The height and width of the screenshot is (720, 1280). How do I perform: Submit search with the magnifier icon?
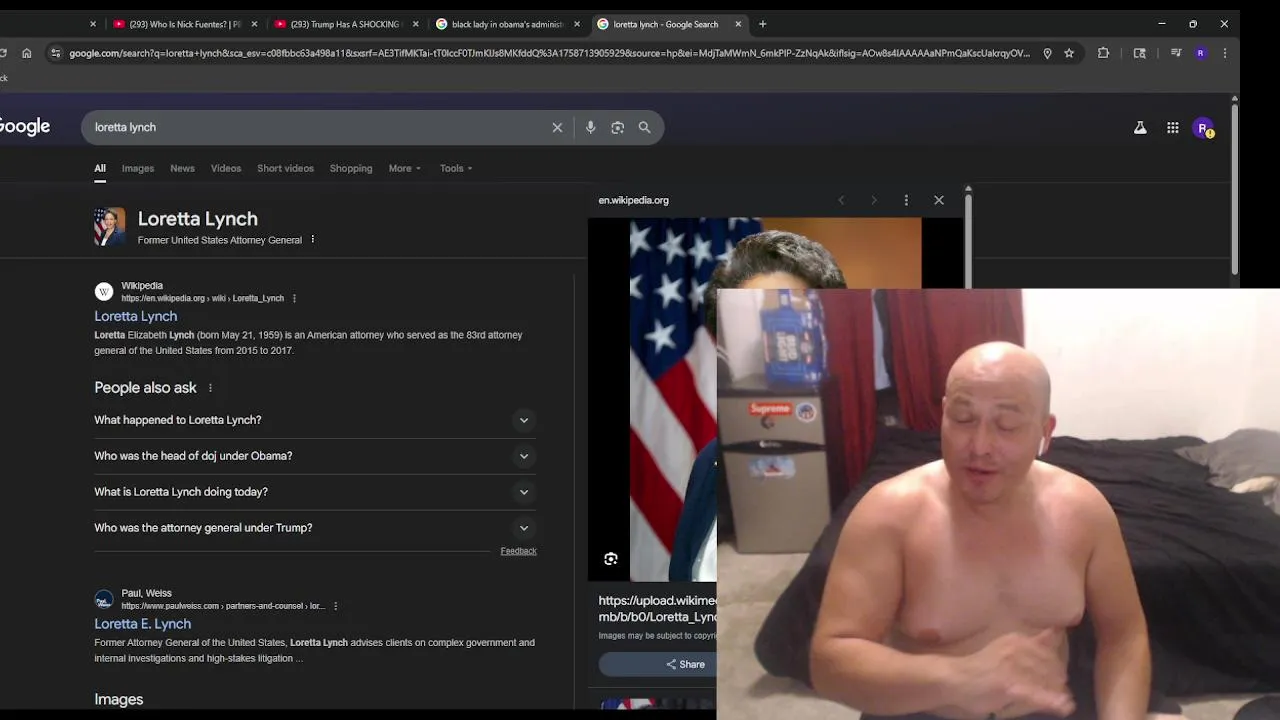pos(645,127)
